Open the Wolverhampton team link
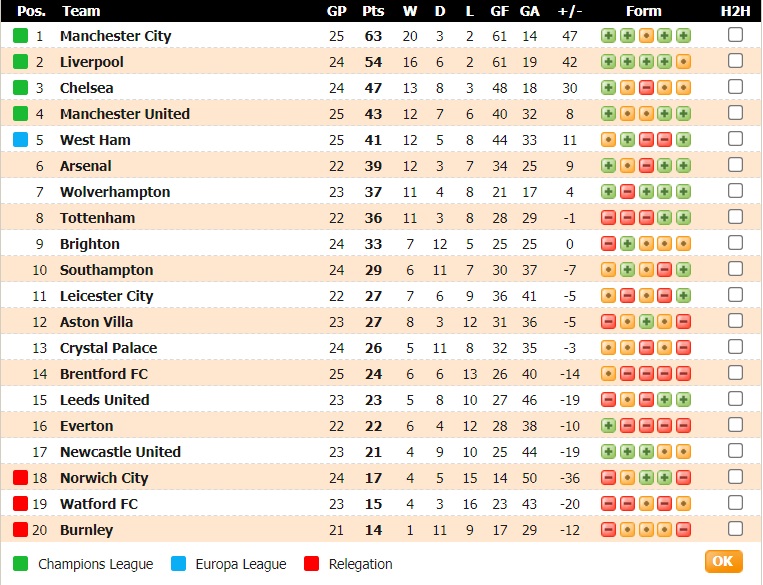 115,192
